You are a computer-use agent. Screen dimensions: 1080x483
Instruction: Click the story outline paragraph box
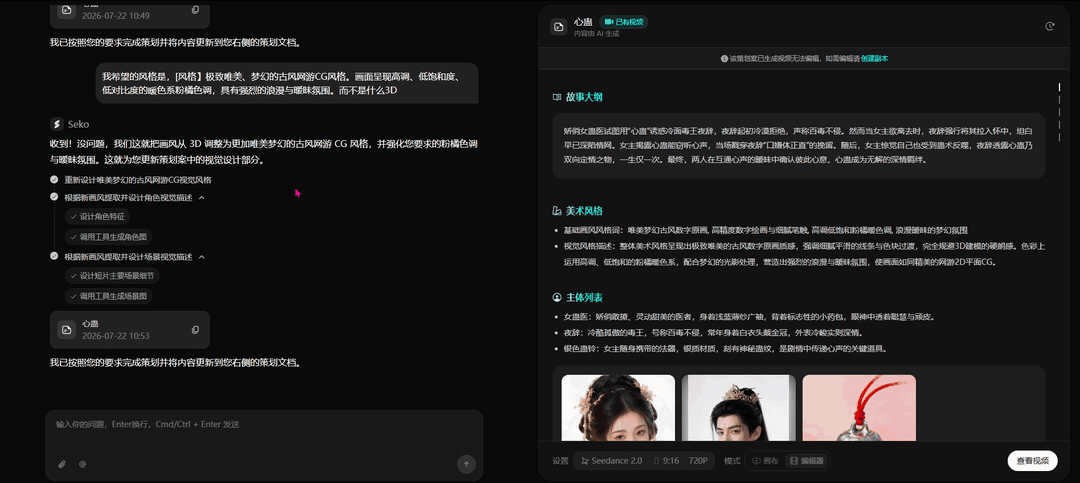pos(799,145)
